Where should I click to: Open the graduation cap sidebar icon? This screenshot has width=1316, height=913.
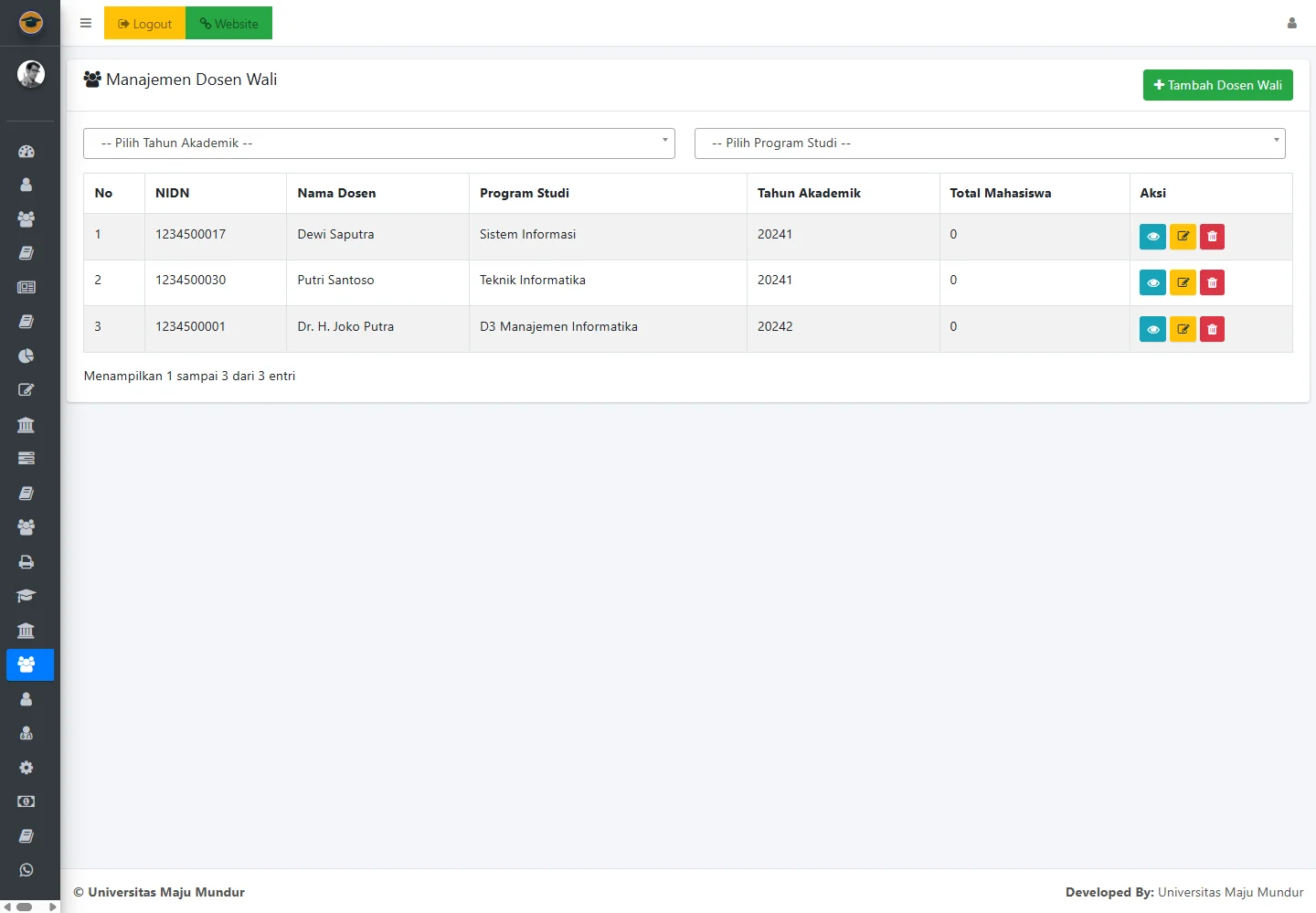point(27,596)
